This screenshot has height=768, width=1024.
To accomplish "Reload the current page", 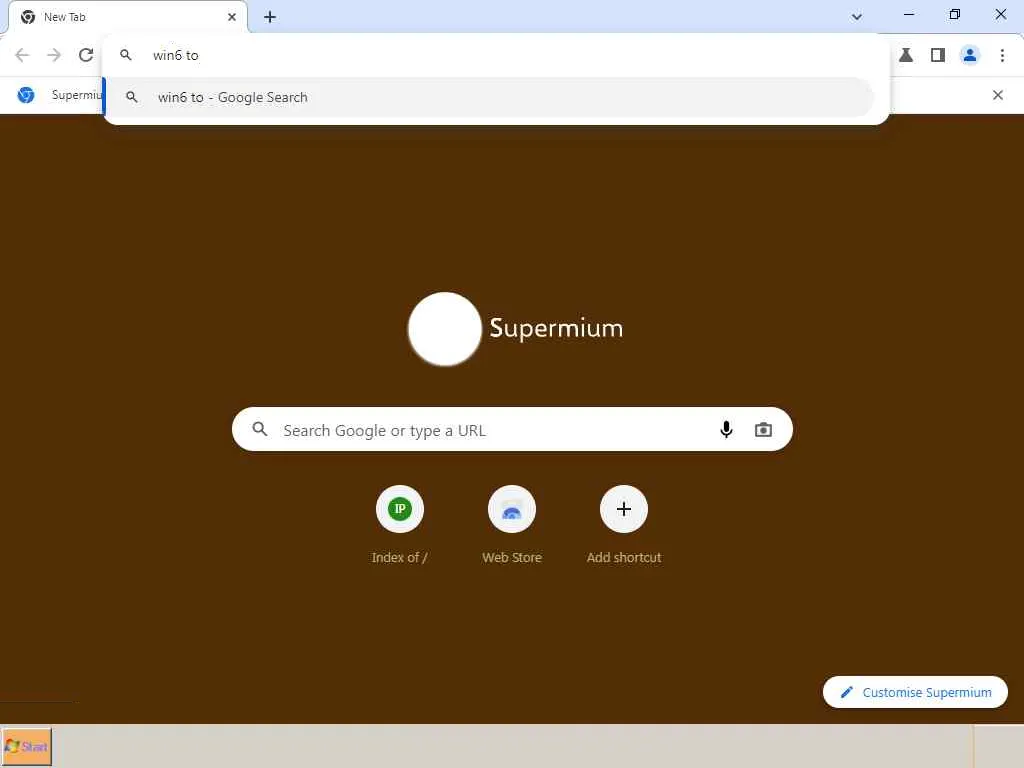I will point(86,56).
